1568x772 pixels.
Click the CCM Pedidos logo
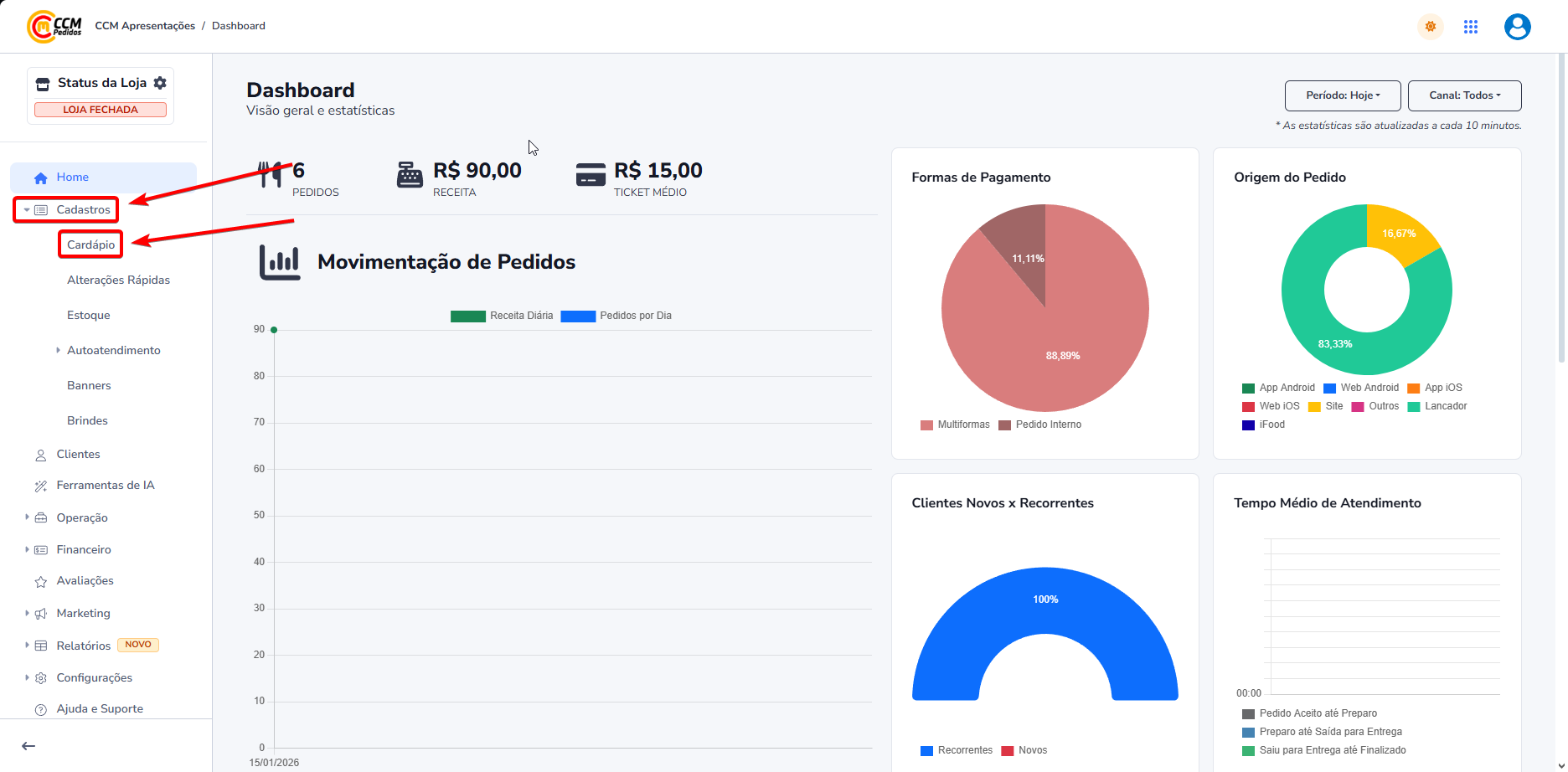point(54,26)
